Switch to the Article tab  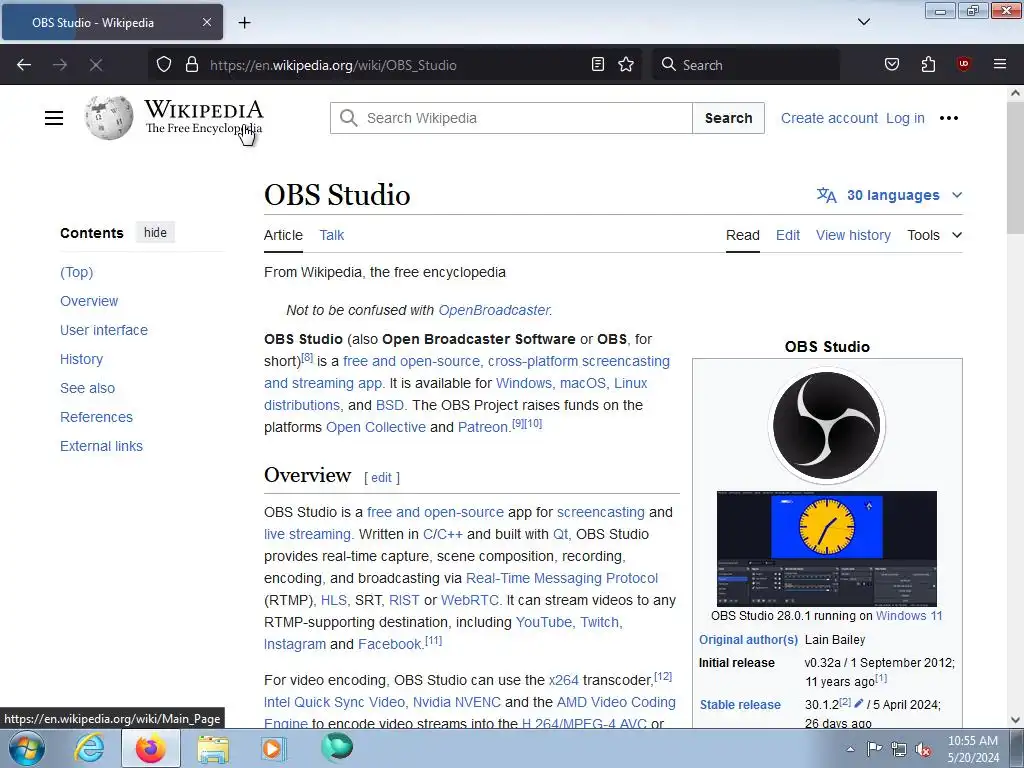[x=283, y=235]
